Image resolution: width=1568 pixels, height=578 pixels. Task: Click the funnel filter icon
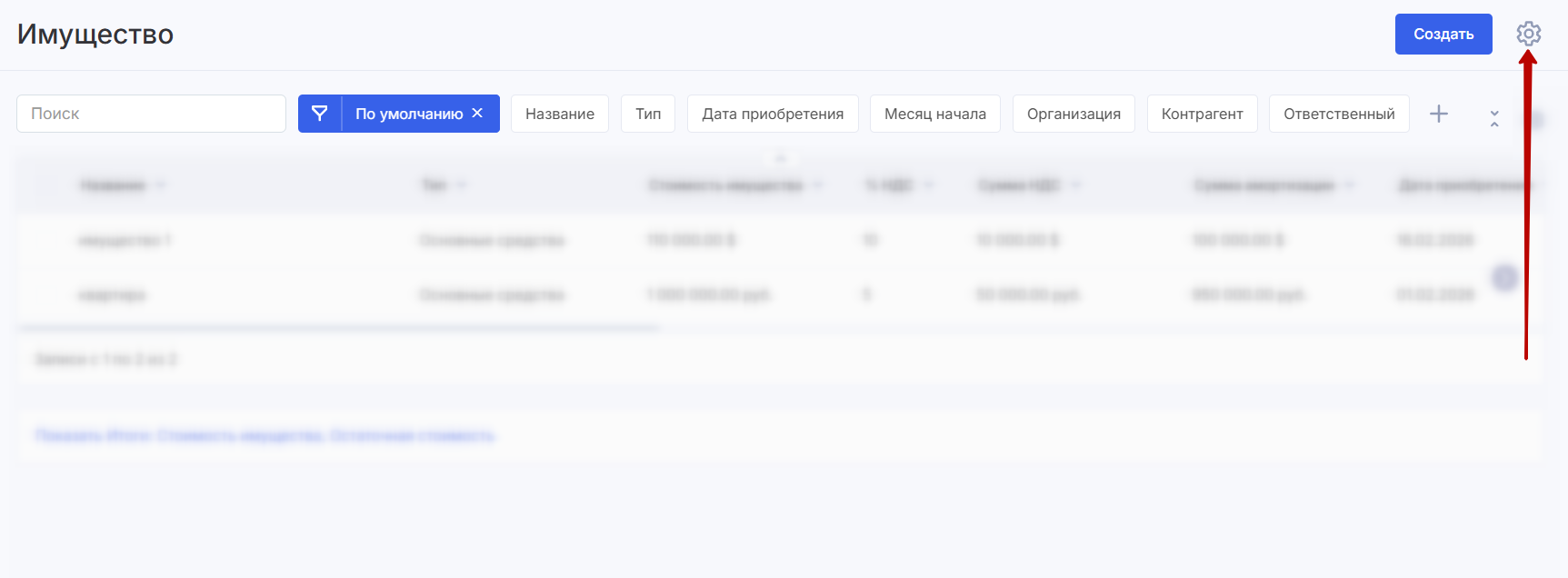320,114
